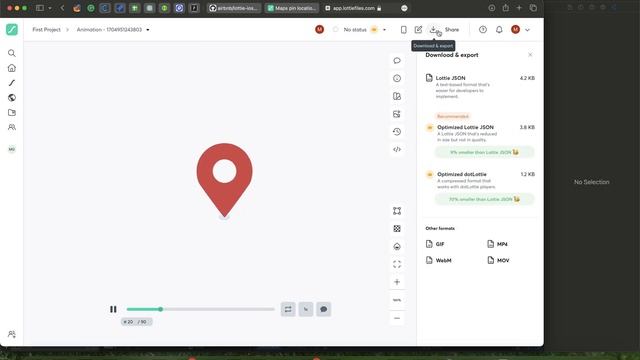
Task: Close the Download & export panel
Action: (x=530, y=55)
